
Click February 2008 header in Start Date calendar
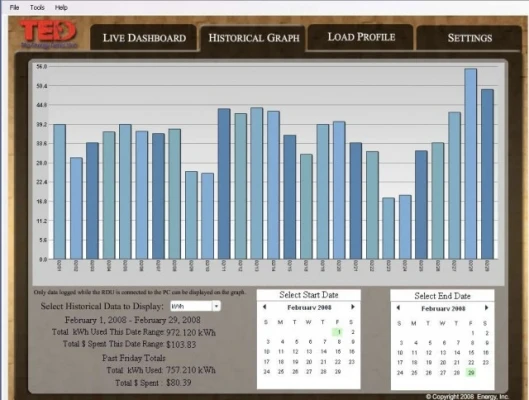click(309, 307)
